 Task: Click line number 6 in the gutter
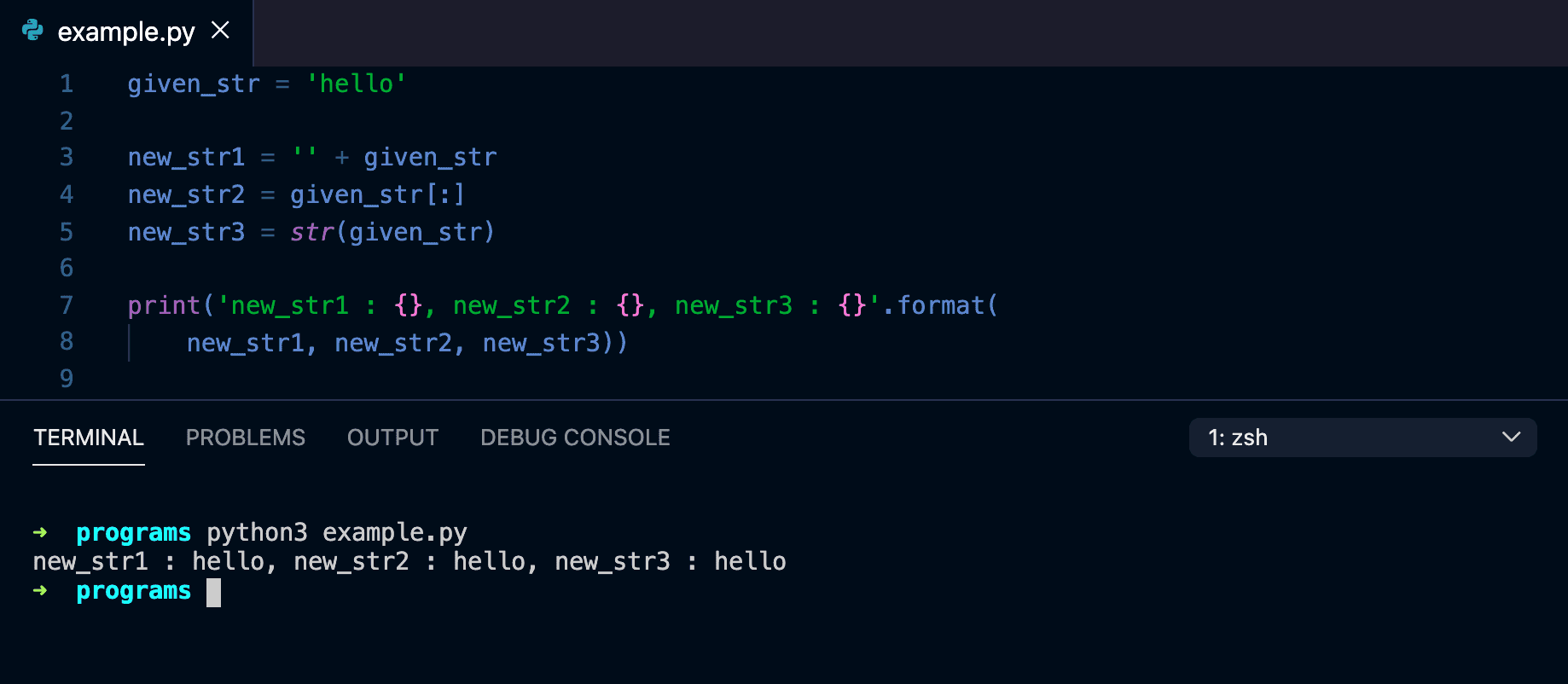(67, 268)
